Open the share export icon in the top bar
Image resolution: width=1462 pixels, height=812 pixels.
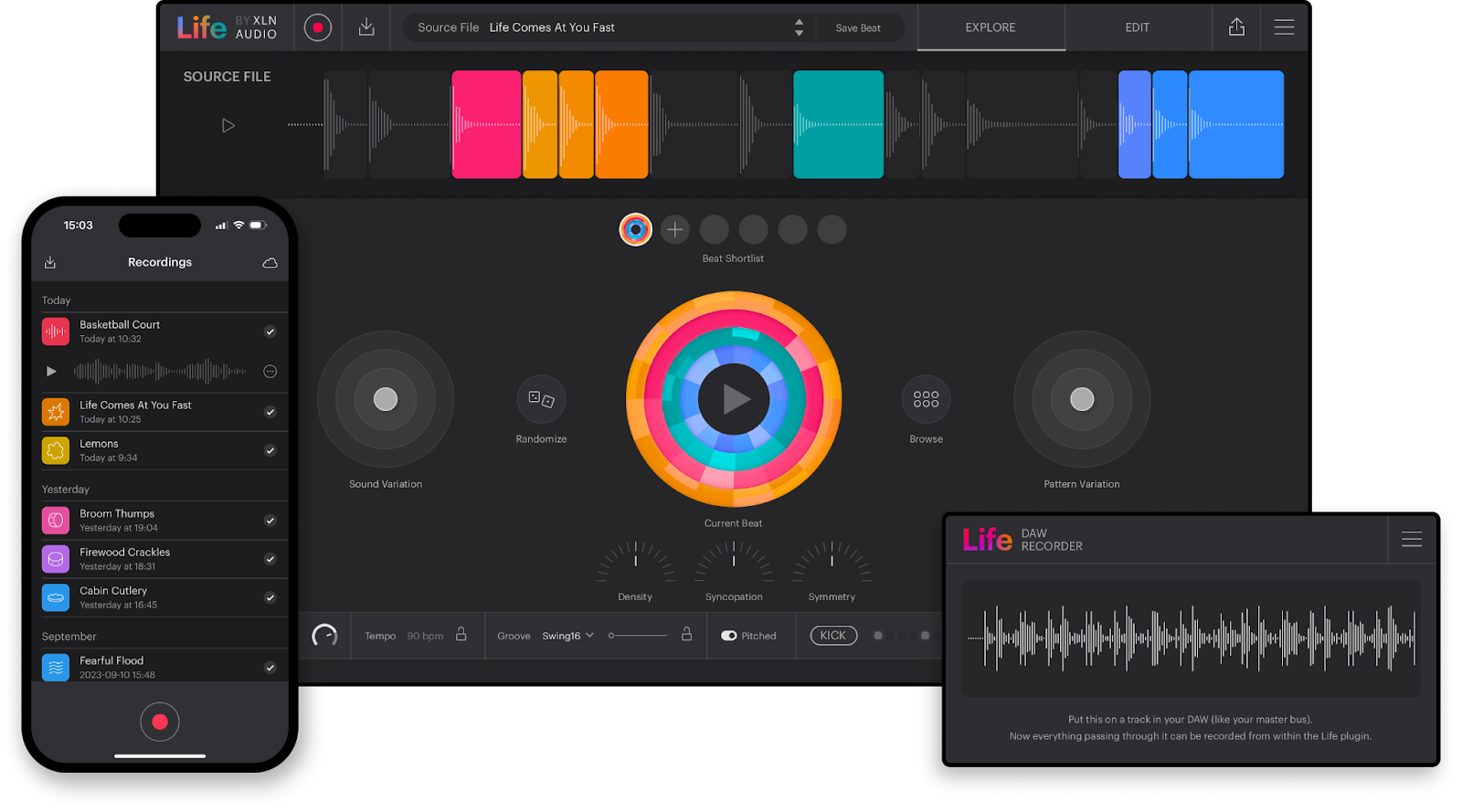1236,27
